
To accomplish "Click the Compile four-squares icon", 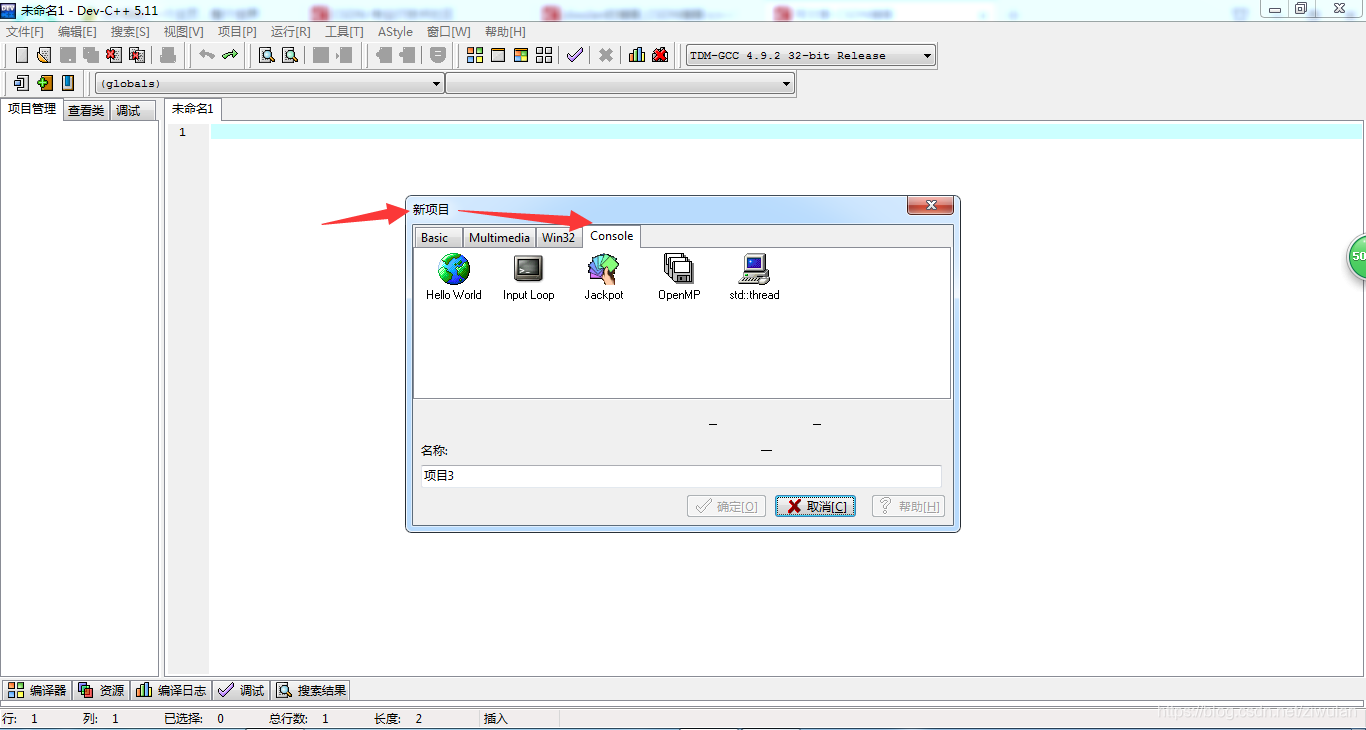I will pyautogui.click(x=475, y=55).
